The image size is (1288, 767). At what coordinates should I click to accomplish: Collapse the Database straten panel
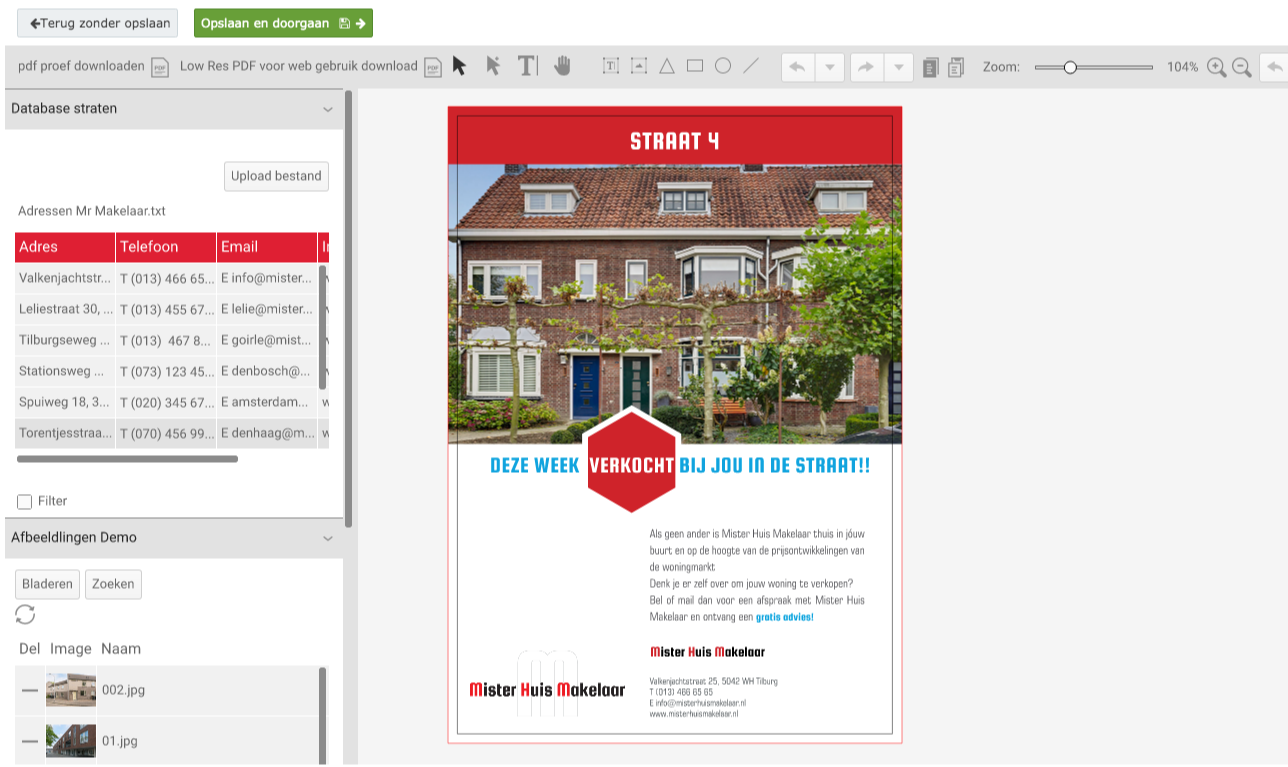point(327,109)
